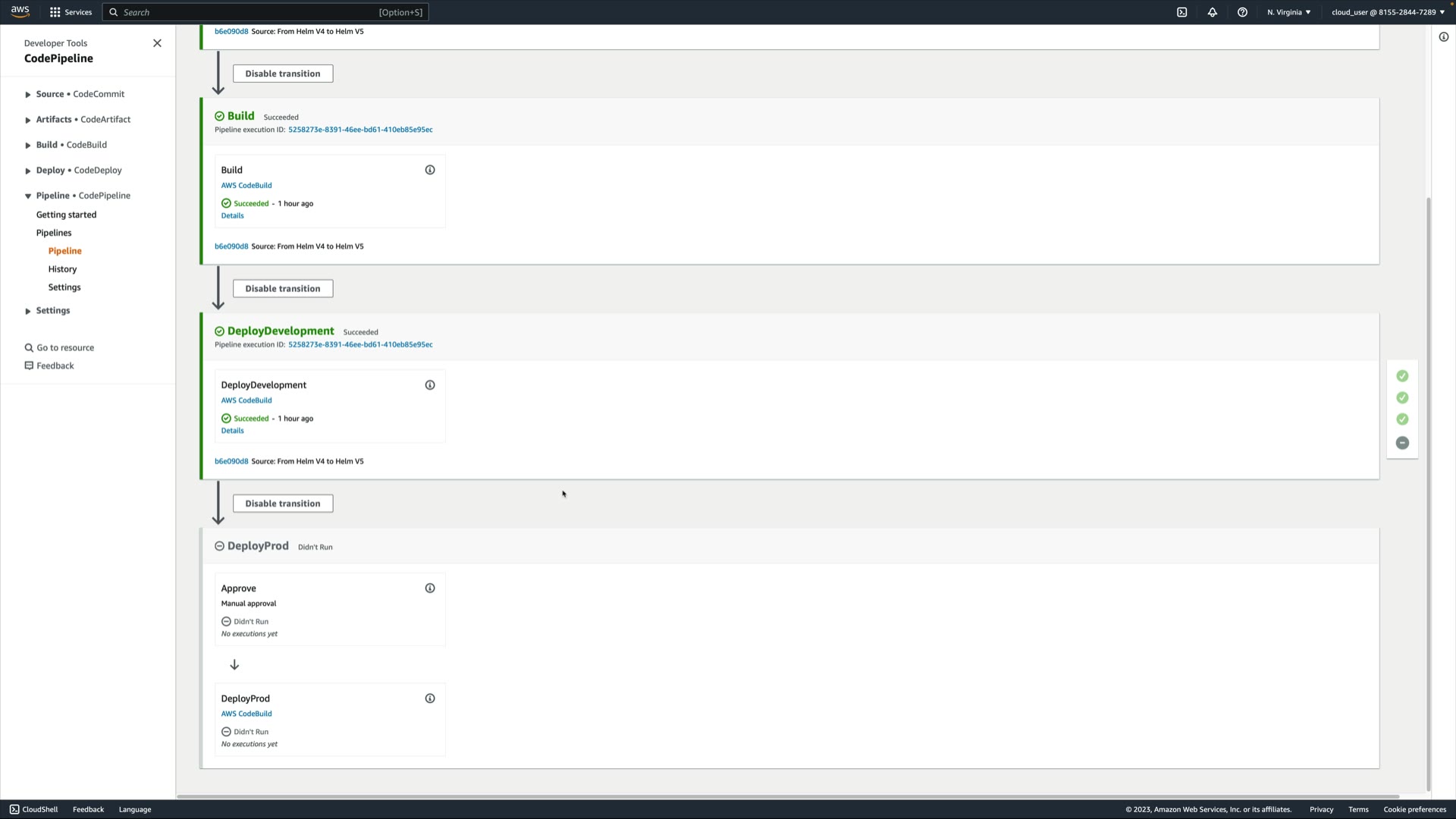Open N. Virginia region dropdown
The image size is (1456, 819).
(1288, 12)
